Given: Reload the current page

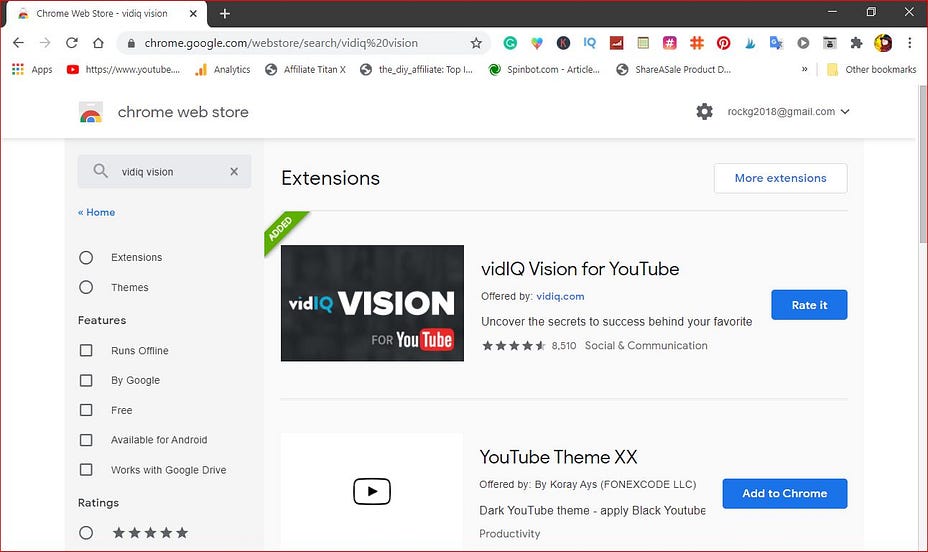Looking at the screenshot, I should (x=72, y=43).
